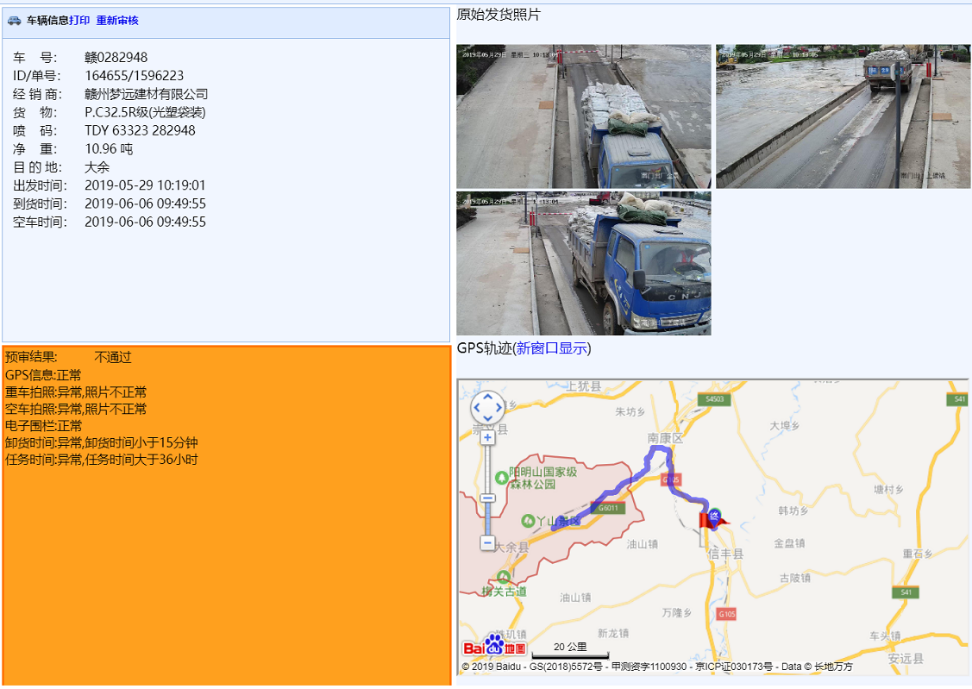The width and height of the screenshot is (972, 689).
Task: Click the 打印 link
Action: (79, 20)
